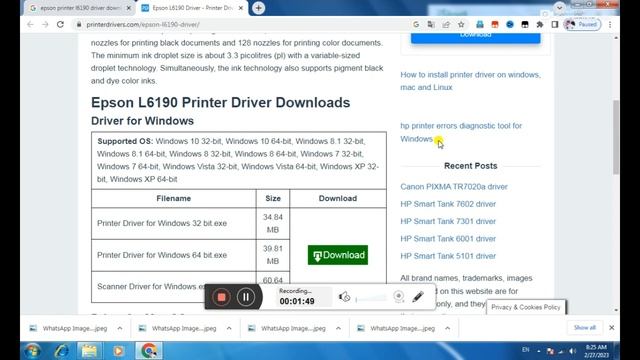Click the translate page icon

431,24
